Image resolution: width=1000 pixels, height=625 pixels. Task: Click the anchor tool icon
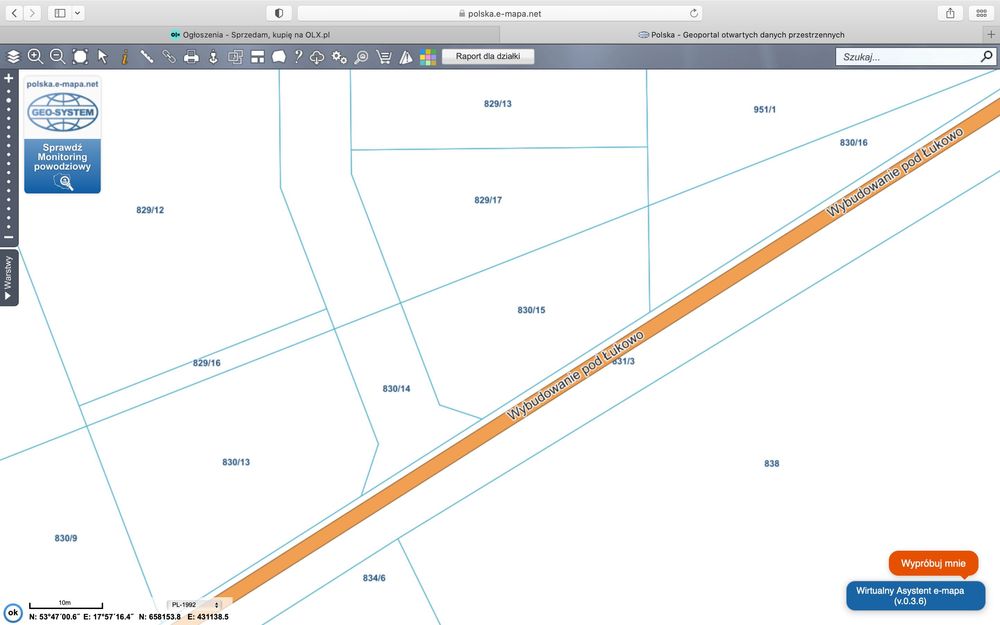[213, 57]
